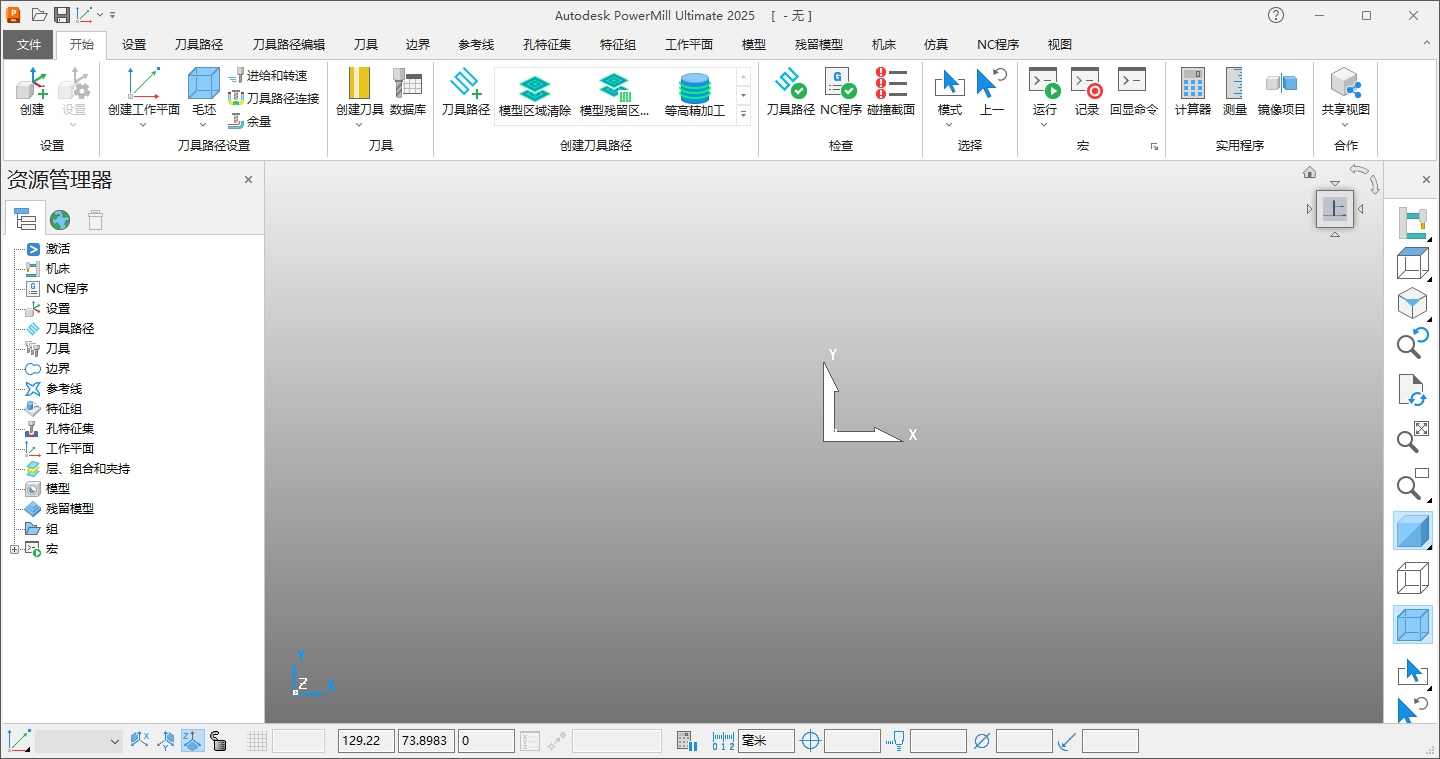Toggle wireframe display in right view toolbar
The height and width of the screenshot is (759, 1440).
point(1413,577)
